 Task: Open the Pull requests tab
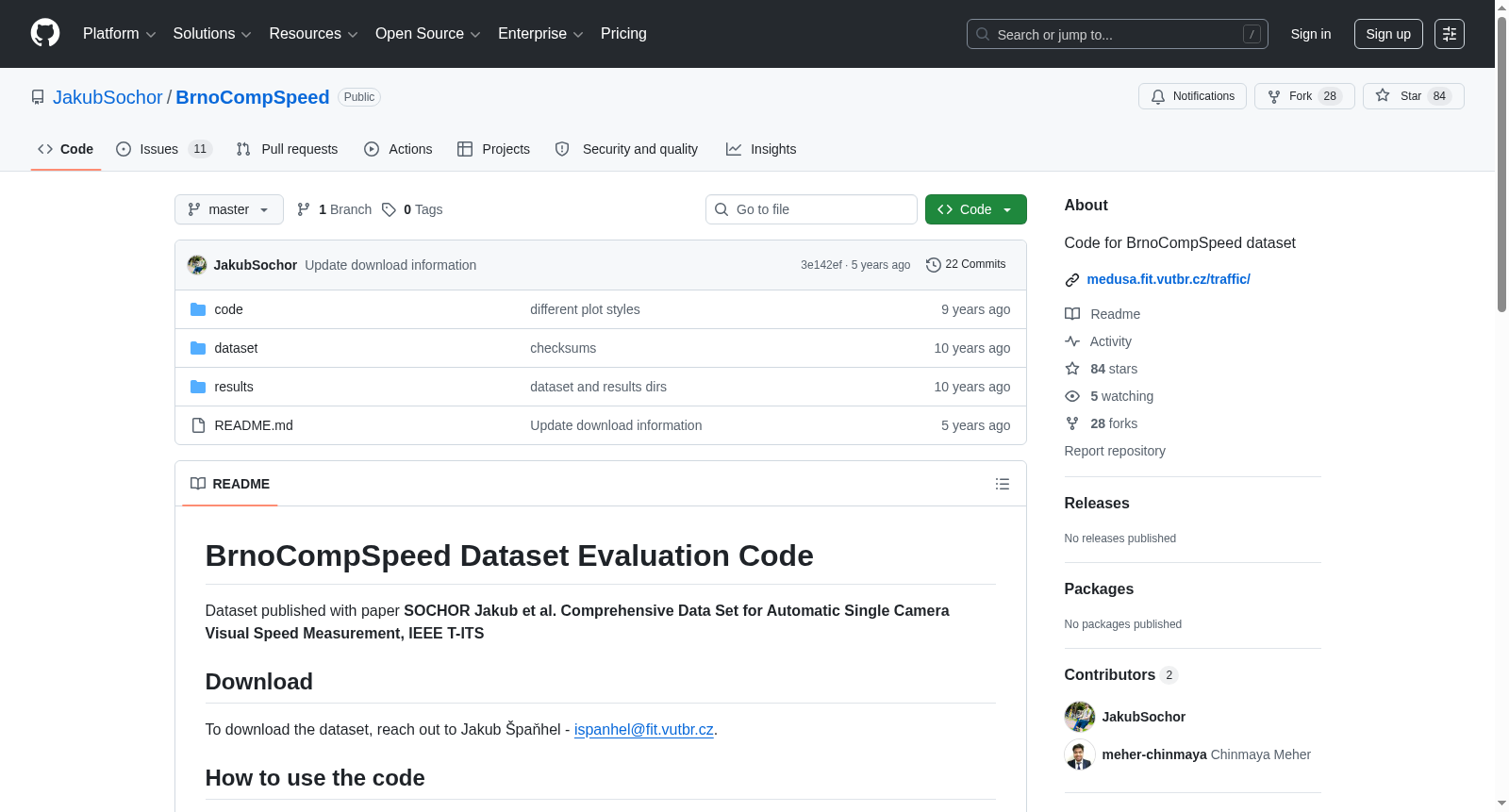pos(287,149)
